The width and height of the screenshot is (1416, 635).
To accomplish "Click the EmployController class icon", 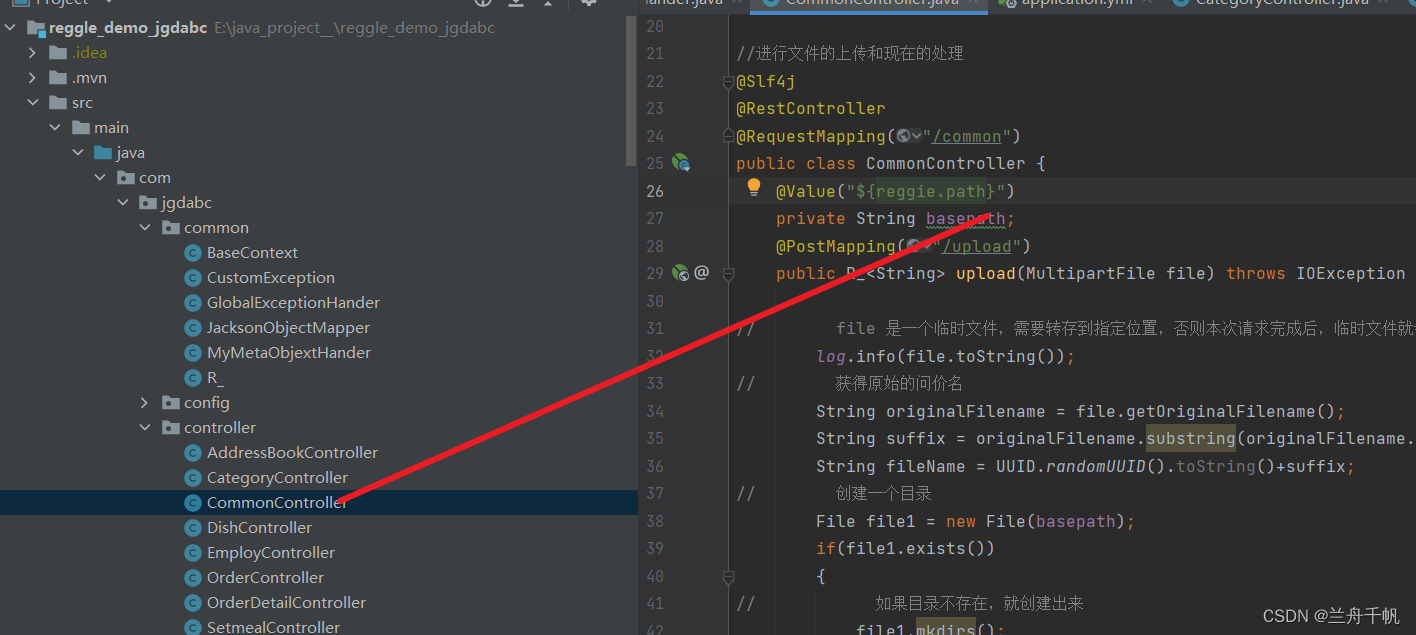I will [x=193, y=553].
